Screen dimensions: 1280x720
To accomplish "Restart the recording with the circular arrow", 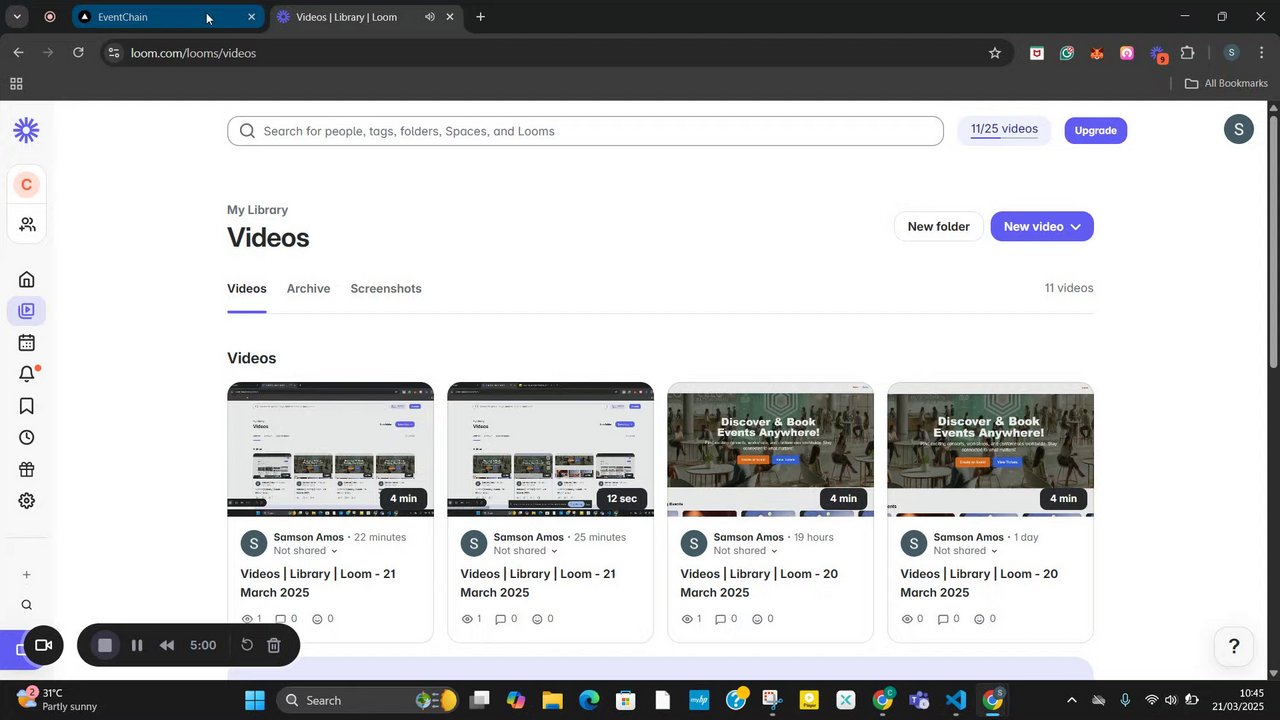I will (x=247, y=645).
